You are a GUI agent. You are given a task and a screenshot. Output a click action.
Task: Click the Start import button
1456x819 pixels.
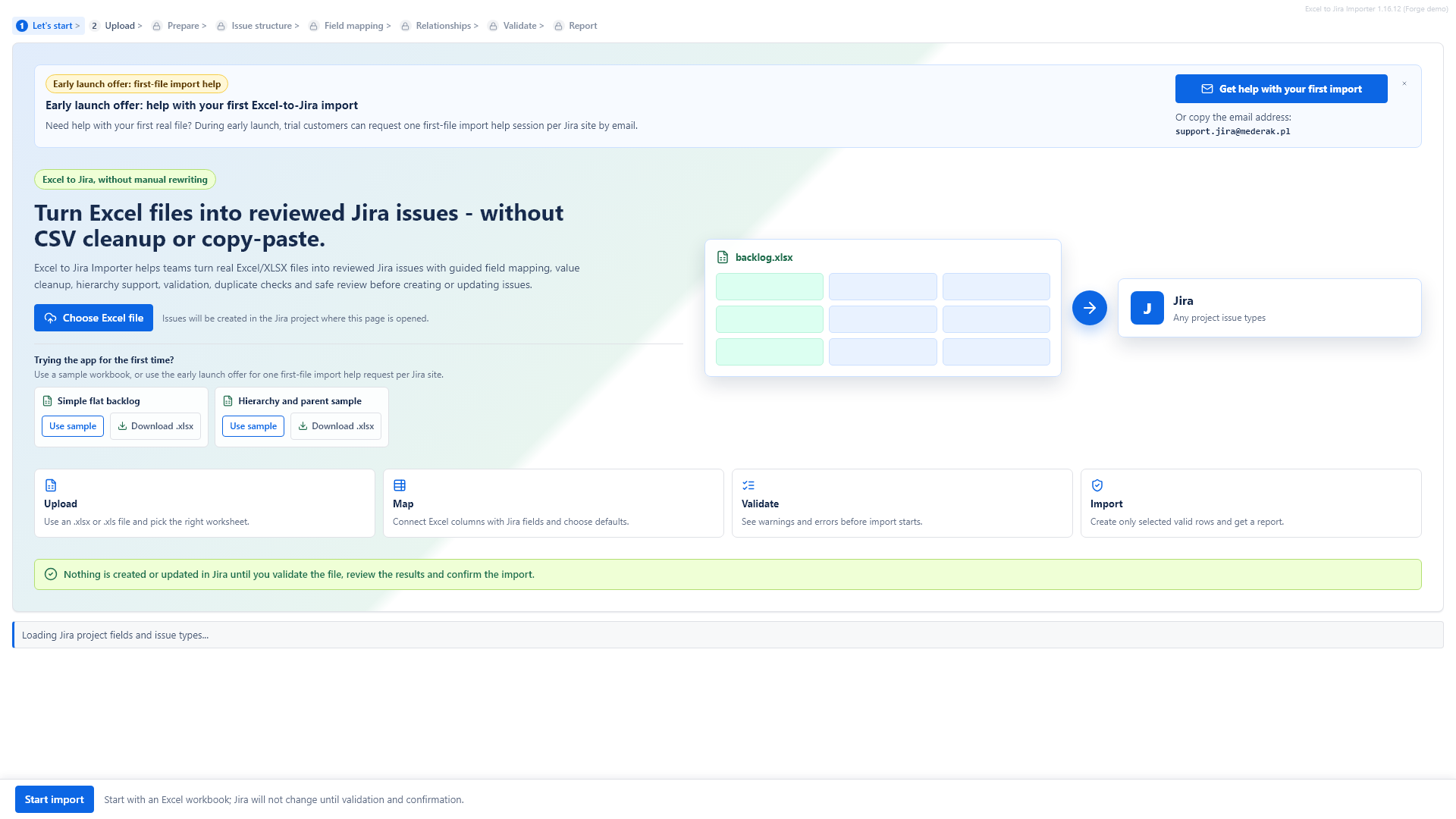(x=55, y=799)
